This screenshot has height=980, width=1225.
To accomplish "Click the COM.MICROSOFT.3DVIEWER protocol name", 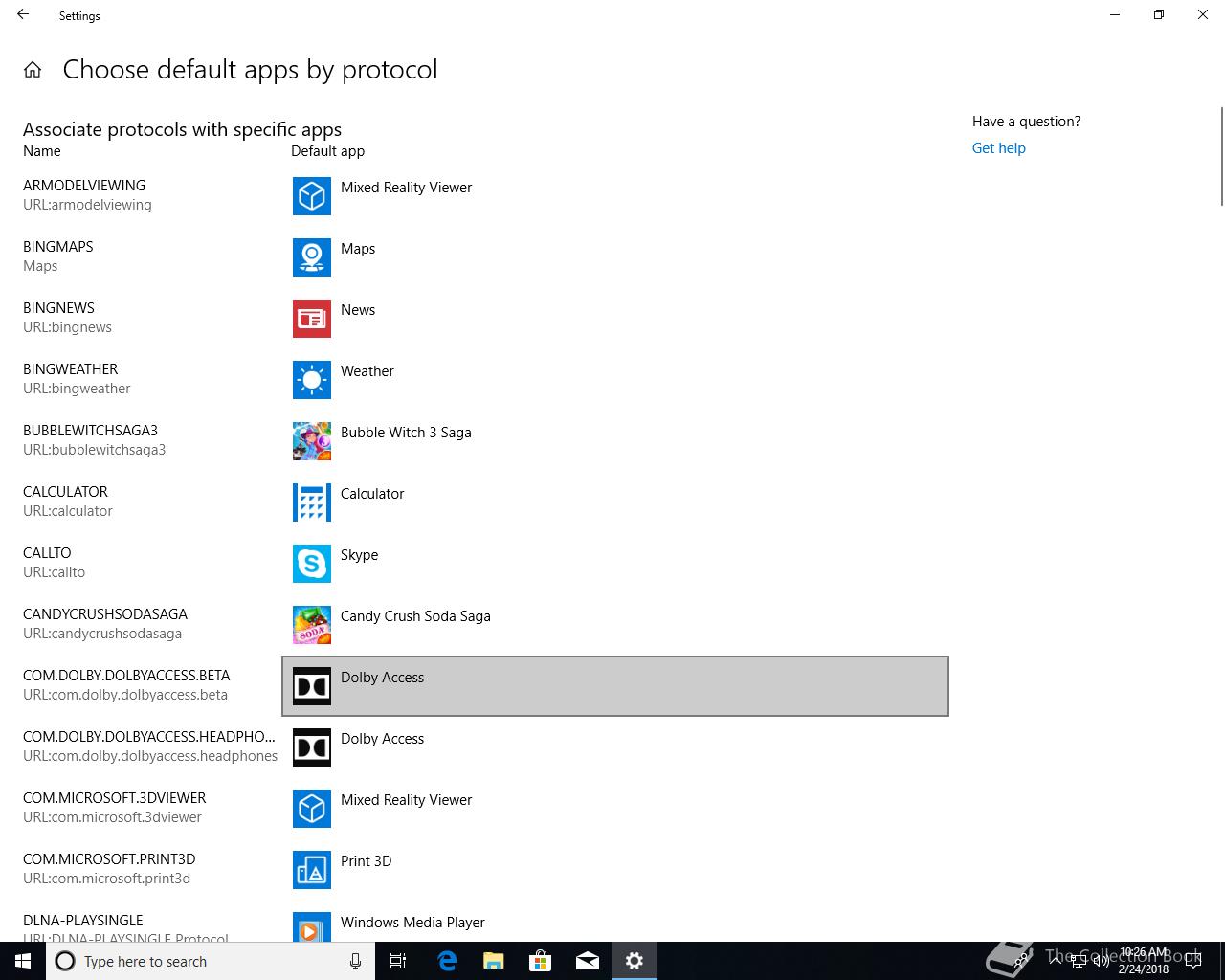I will tap(115, 798).
